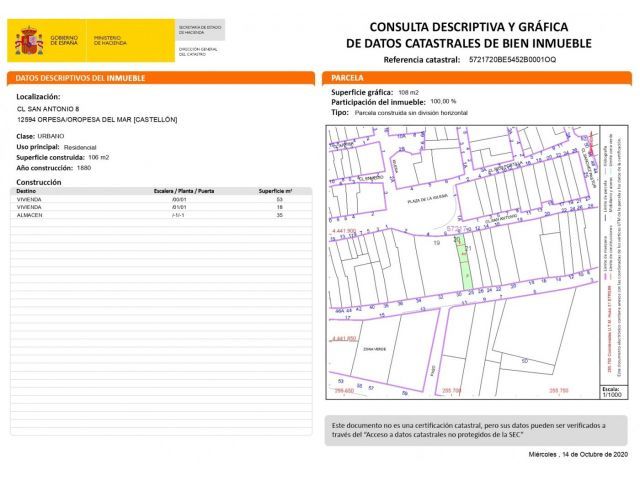640x480 pixels.
Task: Select participation value "100,00 %"
Action: [x=443, y=101]
